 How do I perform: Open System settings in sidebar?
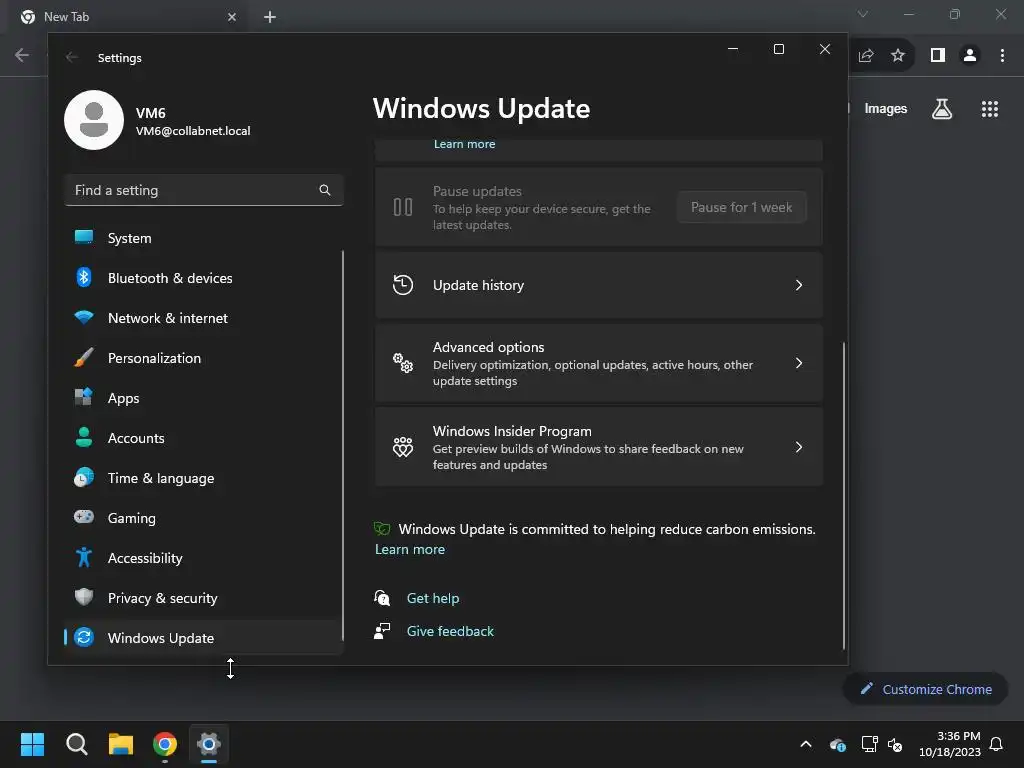[203, 238]
